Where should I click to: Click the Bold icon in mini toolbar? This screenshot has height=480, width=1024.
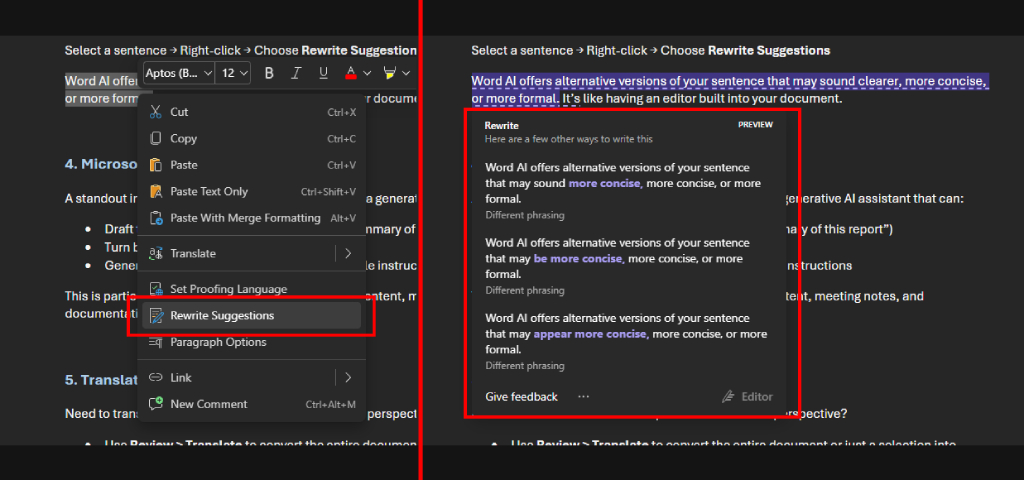[x=269, y=72]
